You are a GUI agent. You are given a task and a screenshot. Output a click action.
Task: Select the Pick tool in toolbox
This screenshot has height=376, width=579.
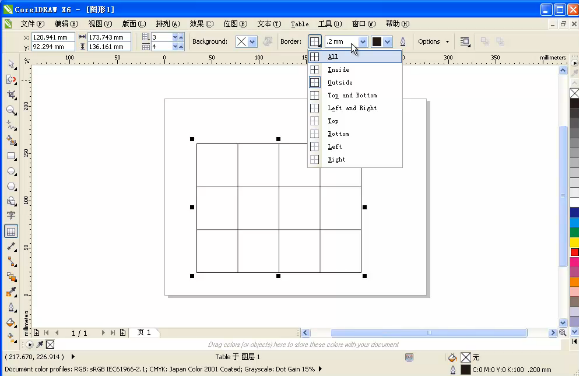pos(11,65)
